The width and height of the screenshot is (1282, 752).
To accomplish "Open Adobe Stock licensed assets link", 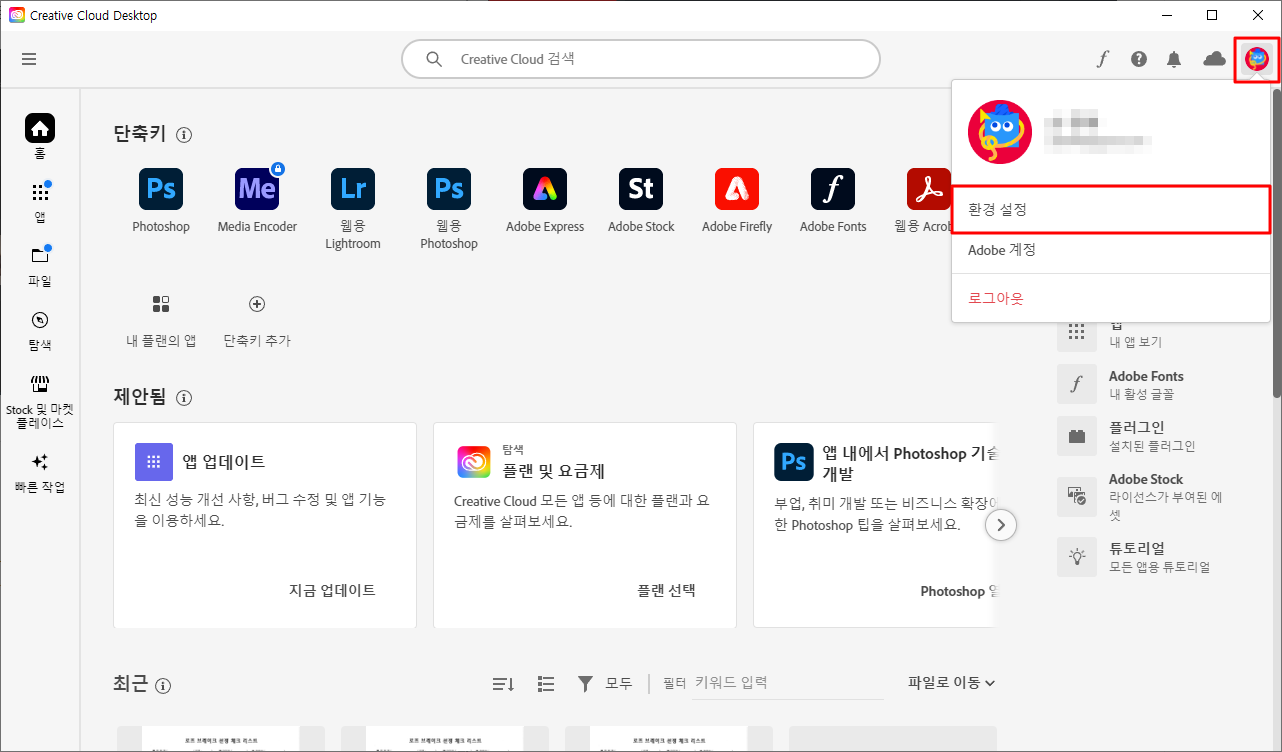I will click(x=1140, y=496).
